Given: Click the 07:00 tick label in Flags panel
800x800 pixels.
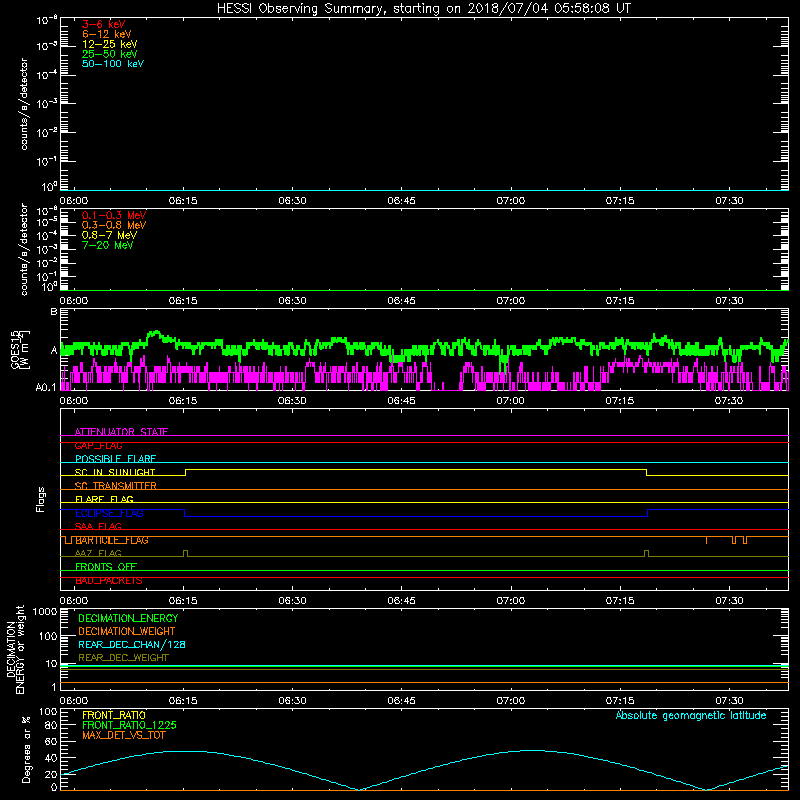Looking at the screenshot, I should [x=511, y=601].
